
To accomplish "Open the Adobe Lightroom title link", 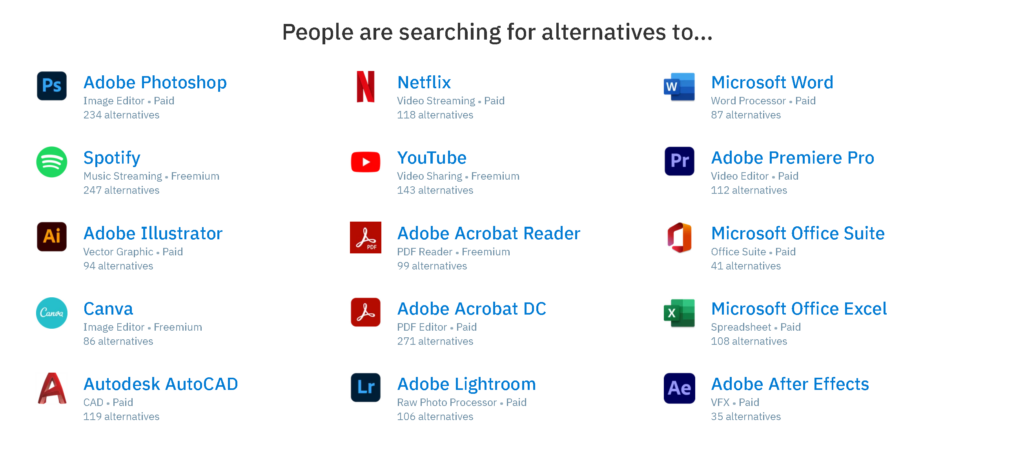I will [466, 384].
